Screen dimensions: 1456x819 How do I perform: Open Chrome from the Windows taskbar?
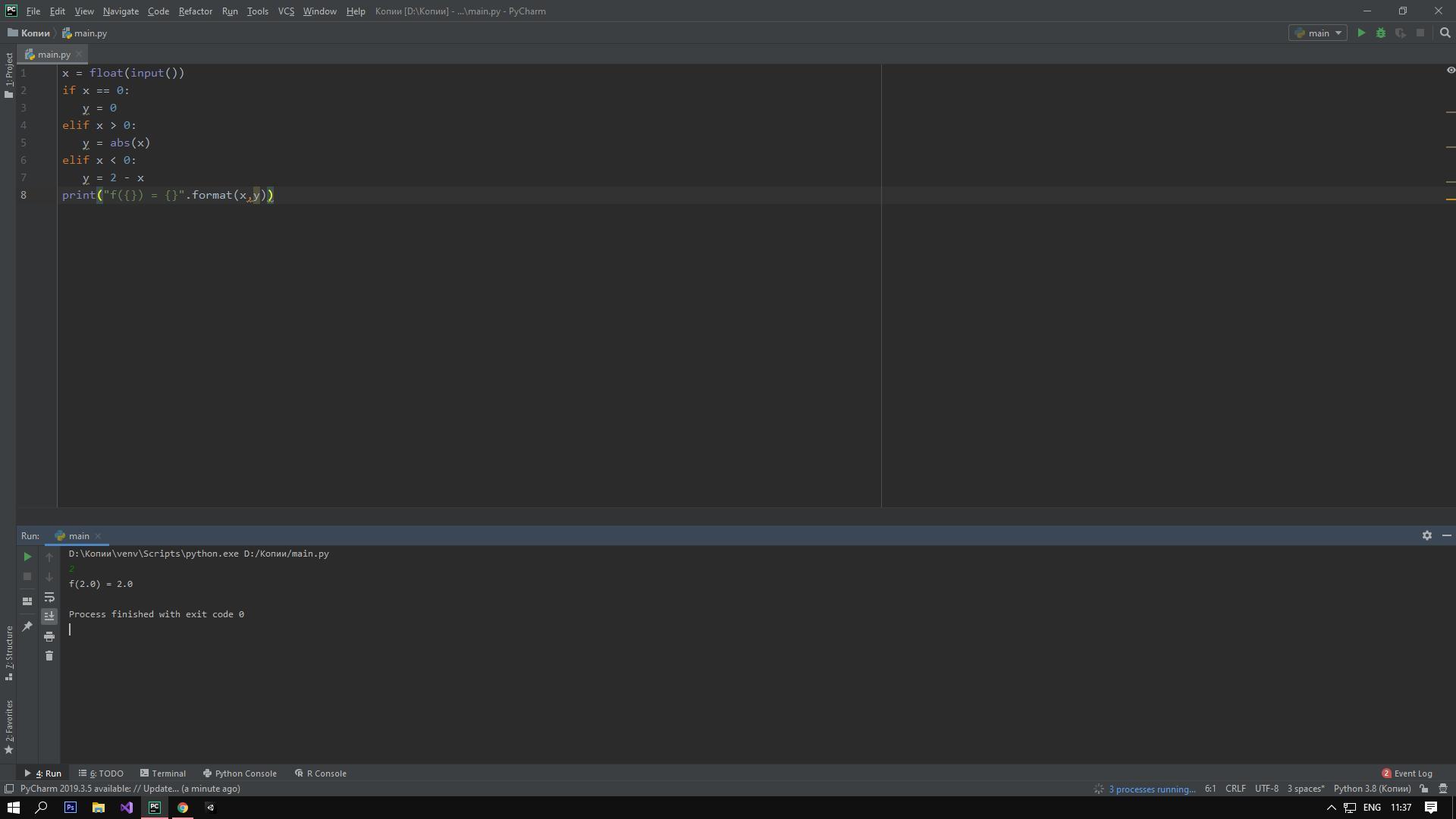click(x=183, y=808)
